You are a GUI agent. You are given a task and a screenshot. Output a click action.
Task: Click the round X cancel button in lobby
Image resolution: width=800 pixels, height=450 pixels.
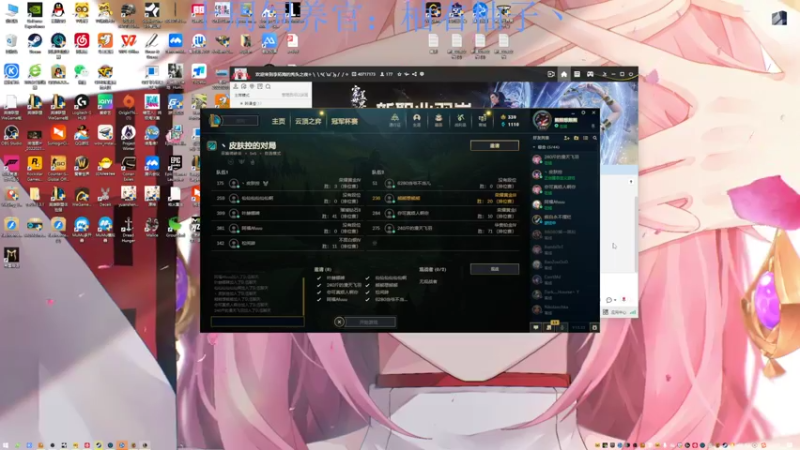pos(339,322)
